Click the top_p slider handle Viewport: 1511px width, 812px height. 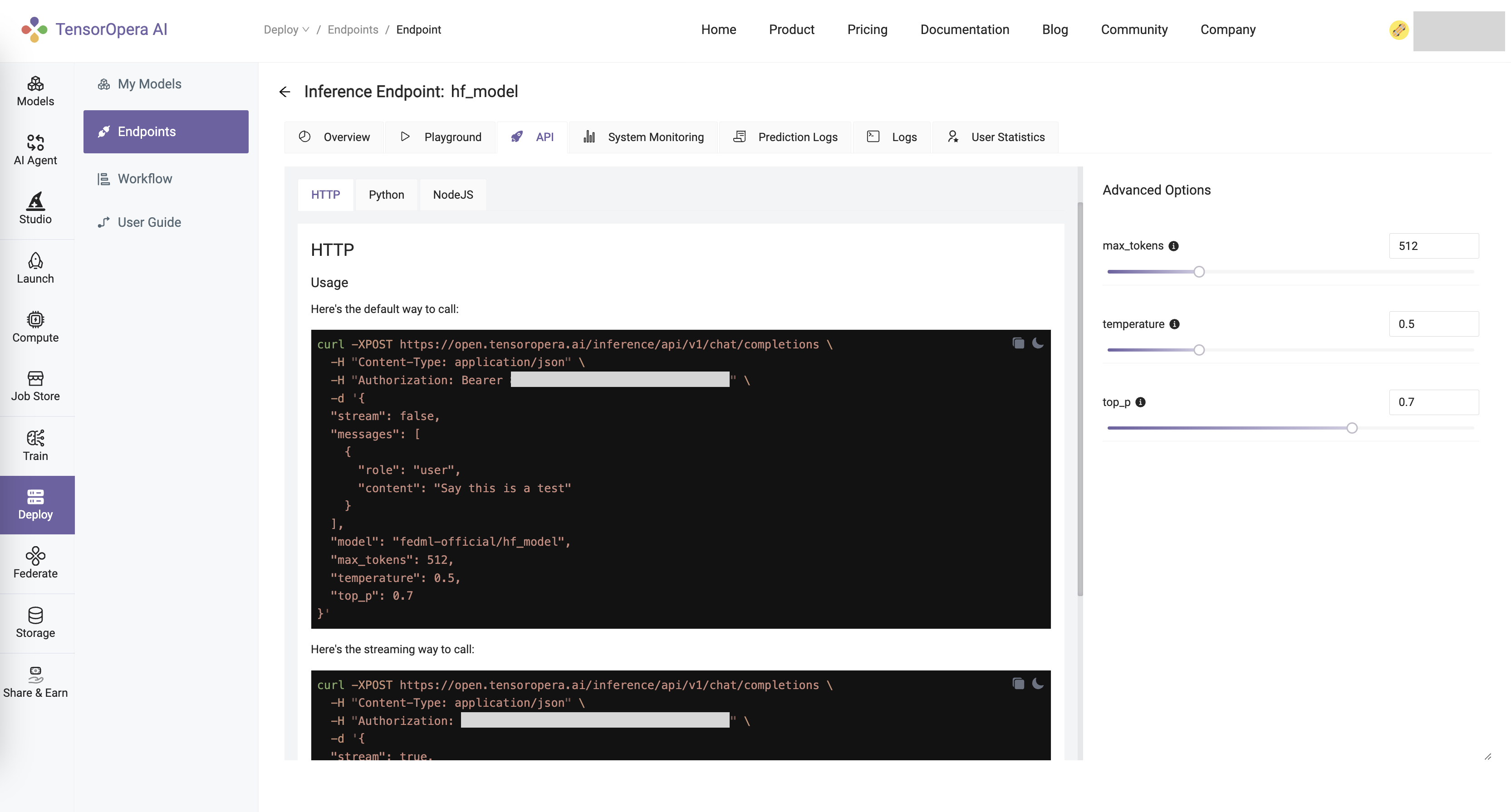pyautogui.click(x=1351, y=428)
